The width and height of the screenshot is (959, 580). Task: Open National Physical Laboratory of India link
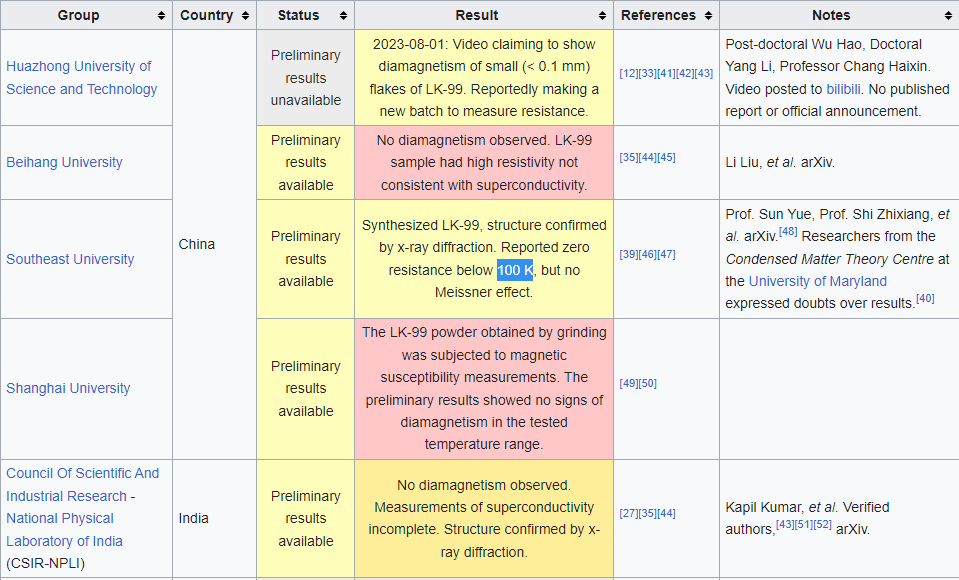(64, 530)
